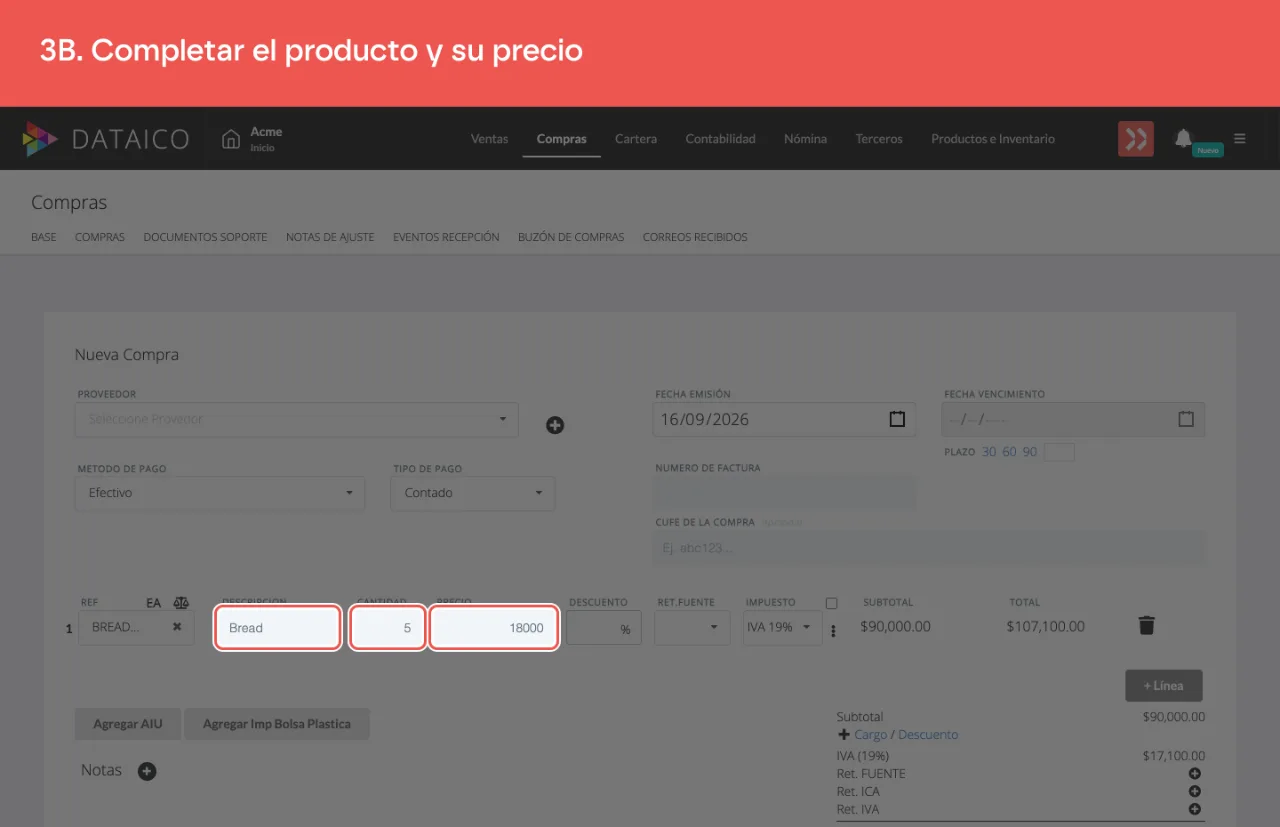Viewport: 1280px width, 827px height.
Task: Open the Tipo de Pago dropdown
Action: click(473, 493)
